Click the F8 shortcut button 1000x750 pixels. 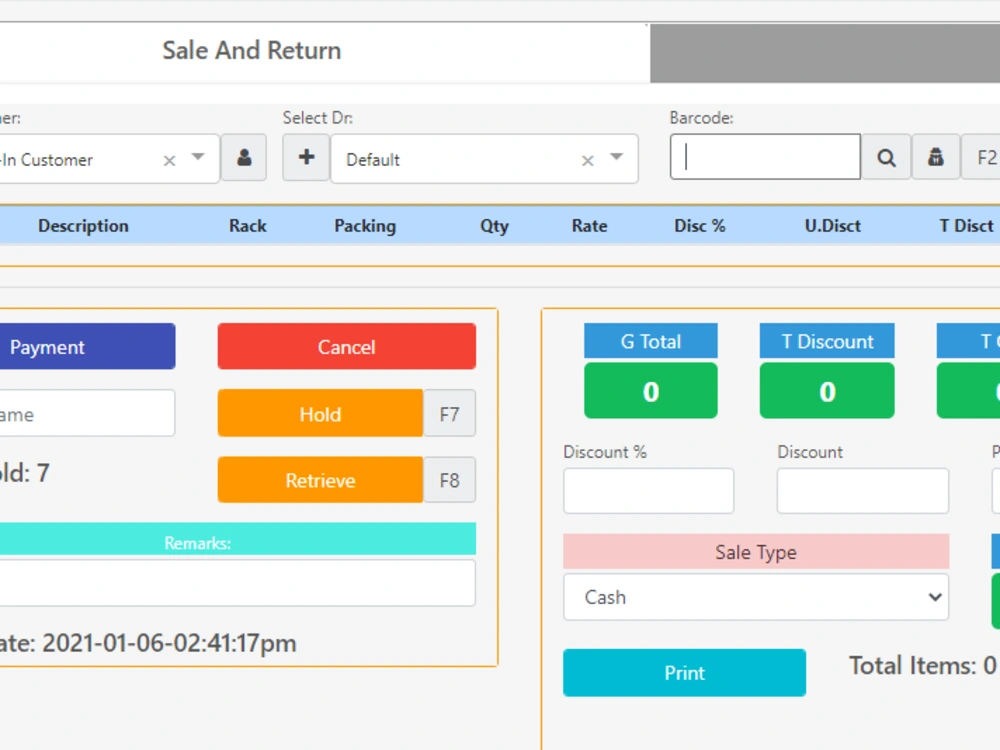click(x=450, y=480)
